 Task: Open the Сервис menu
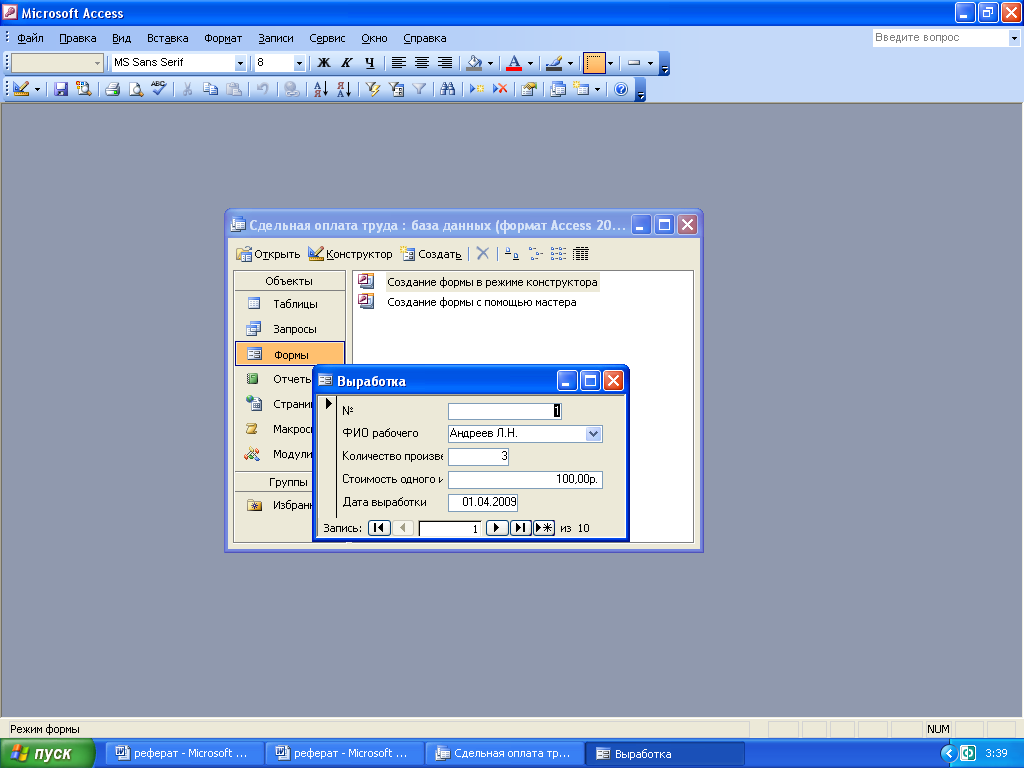click(x=327, y=38)
